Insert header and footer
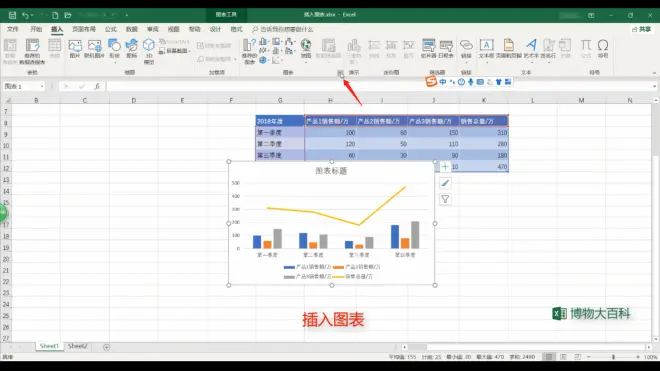The image size is (660, 371). [508, 49]
